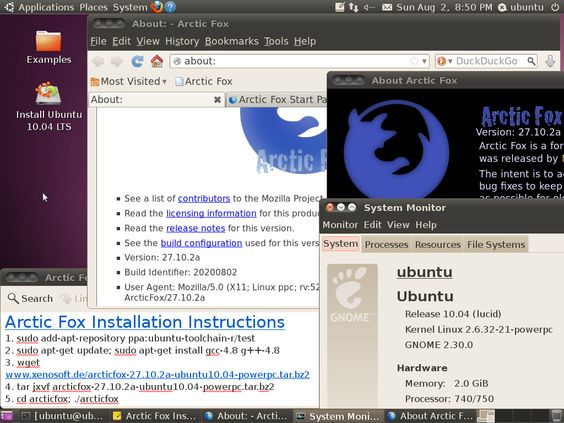Open the Arctic Fox bookmark in bookmarks toolbar

click(204, 81)
